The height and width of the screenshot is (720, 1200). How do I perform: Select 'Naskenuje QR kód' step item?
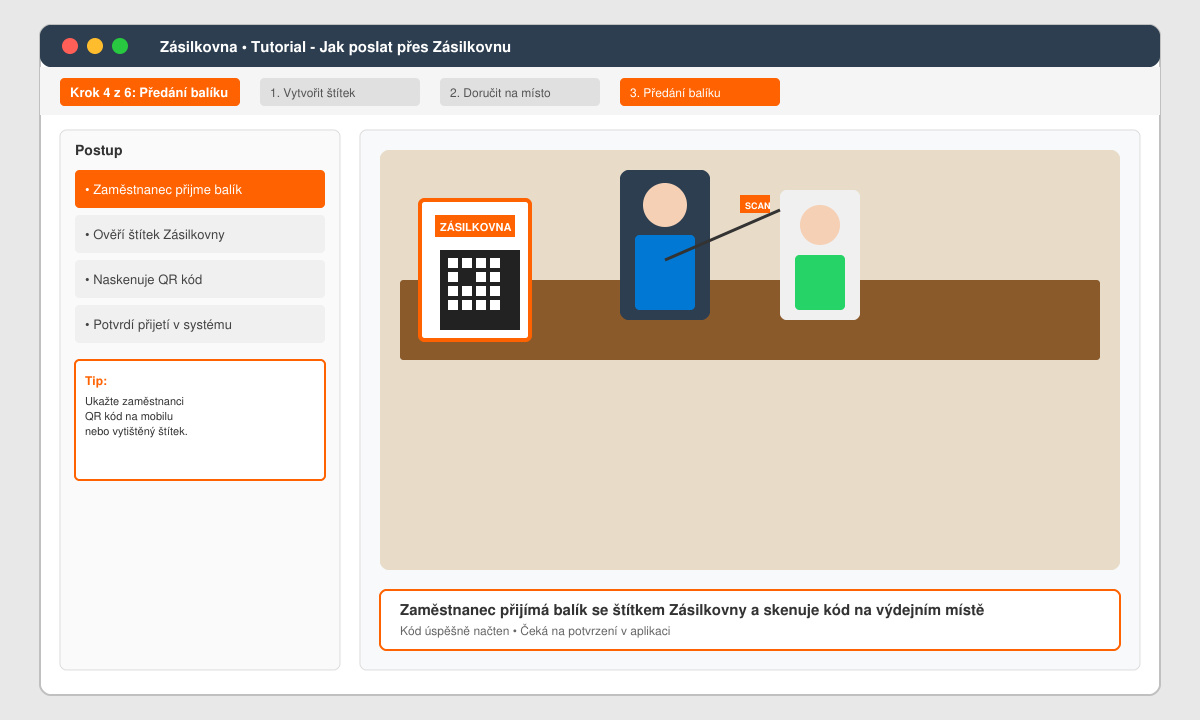pos(200,279)
